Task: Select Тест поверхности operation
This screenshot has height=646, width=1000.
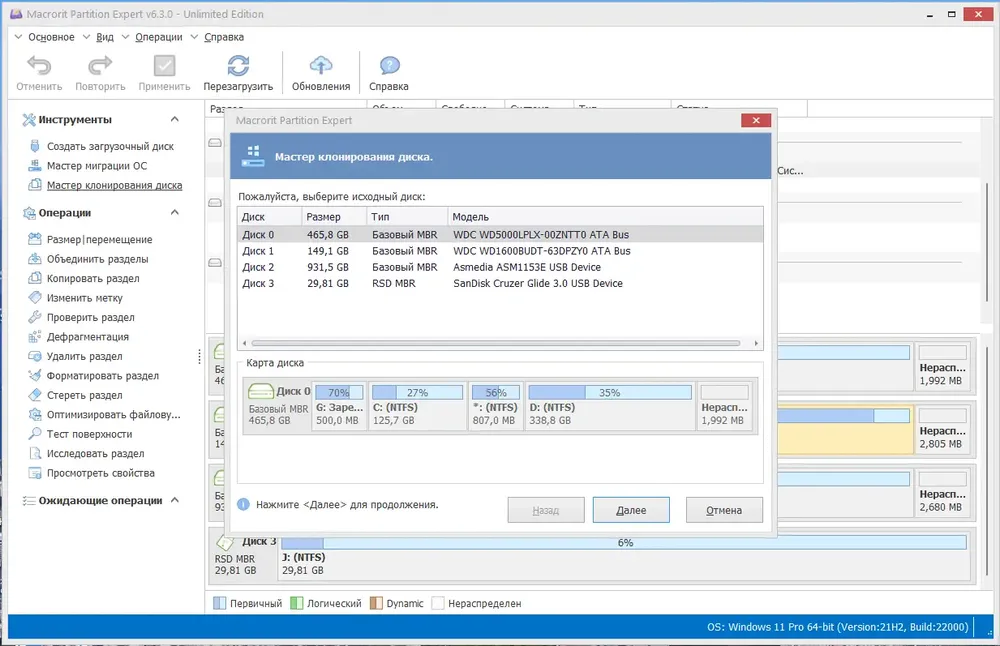Action: (x=89, y=434)
